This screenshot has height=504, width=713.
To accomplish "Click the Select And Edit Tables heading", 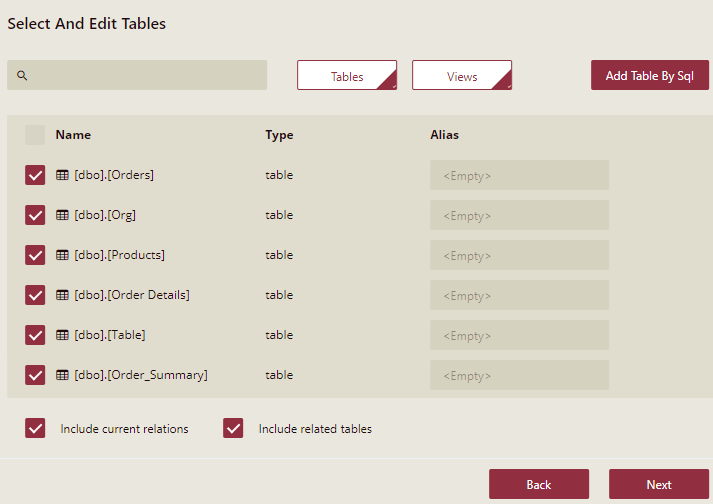I will (86, 24).
